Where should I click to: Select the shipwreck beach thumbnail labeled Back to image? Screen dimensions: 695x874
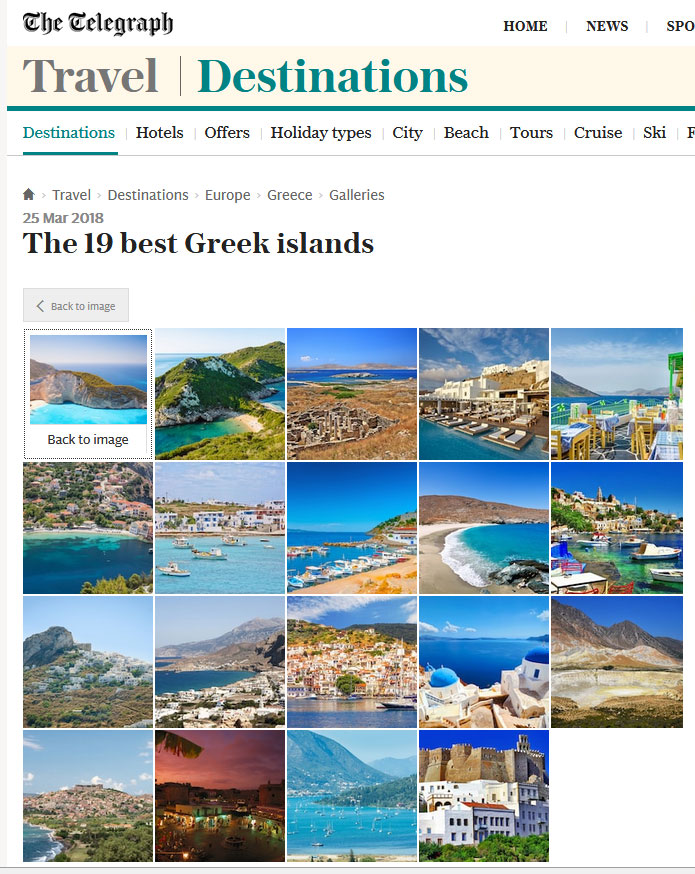click(x=88, y=394)
